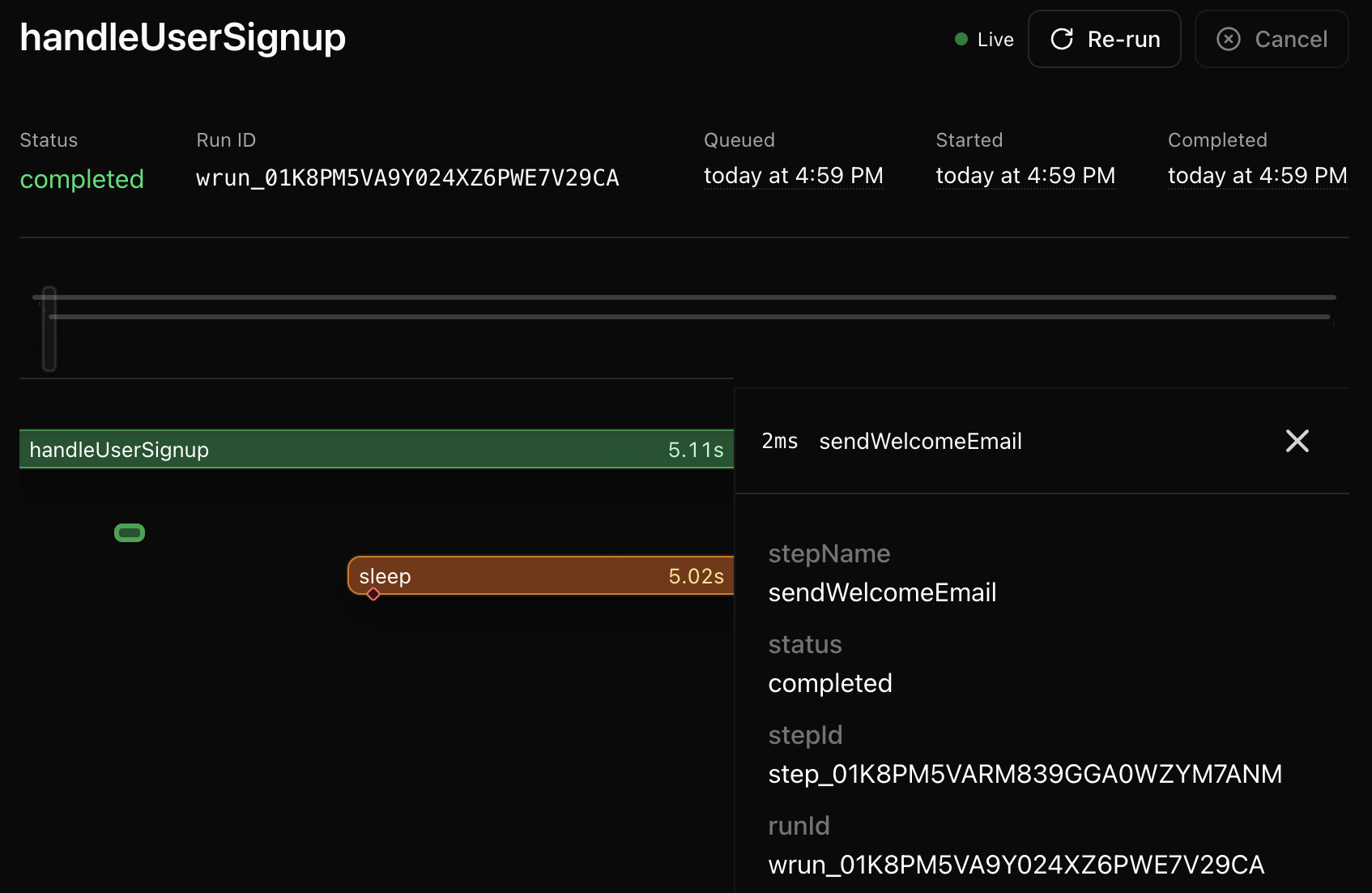
Task: Click the sendWelcomeEmail step name heading
Action: point(920,441)
